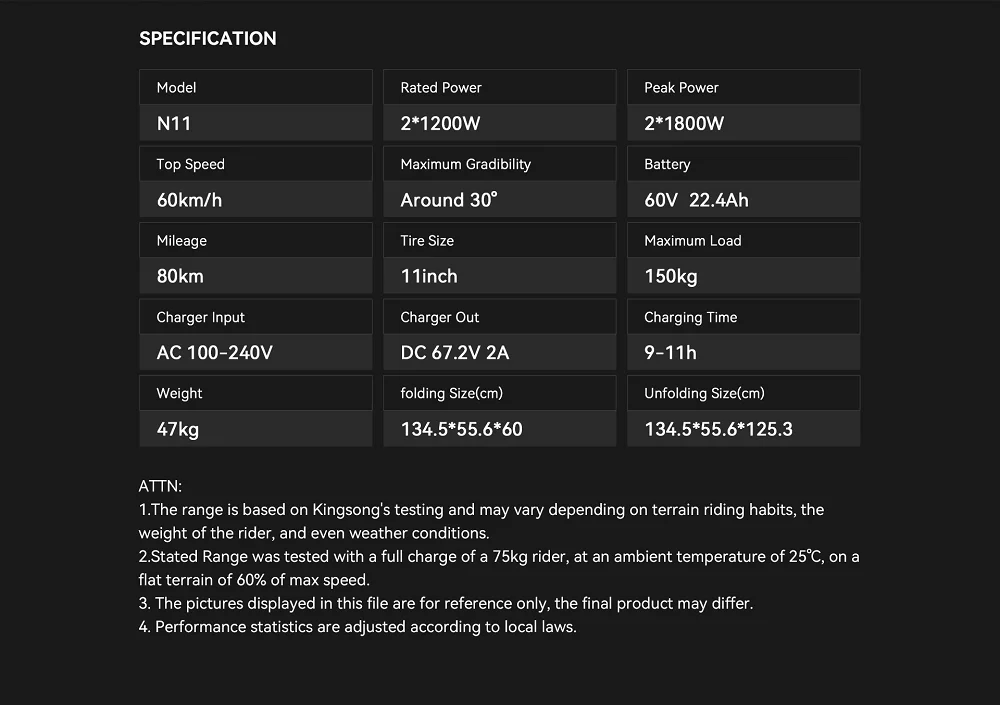Click the note about Kingsong's range testing
Viewport: 1000px width, 705px height.
(x=480, y=510)
